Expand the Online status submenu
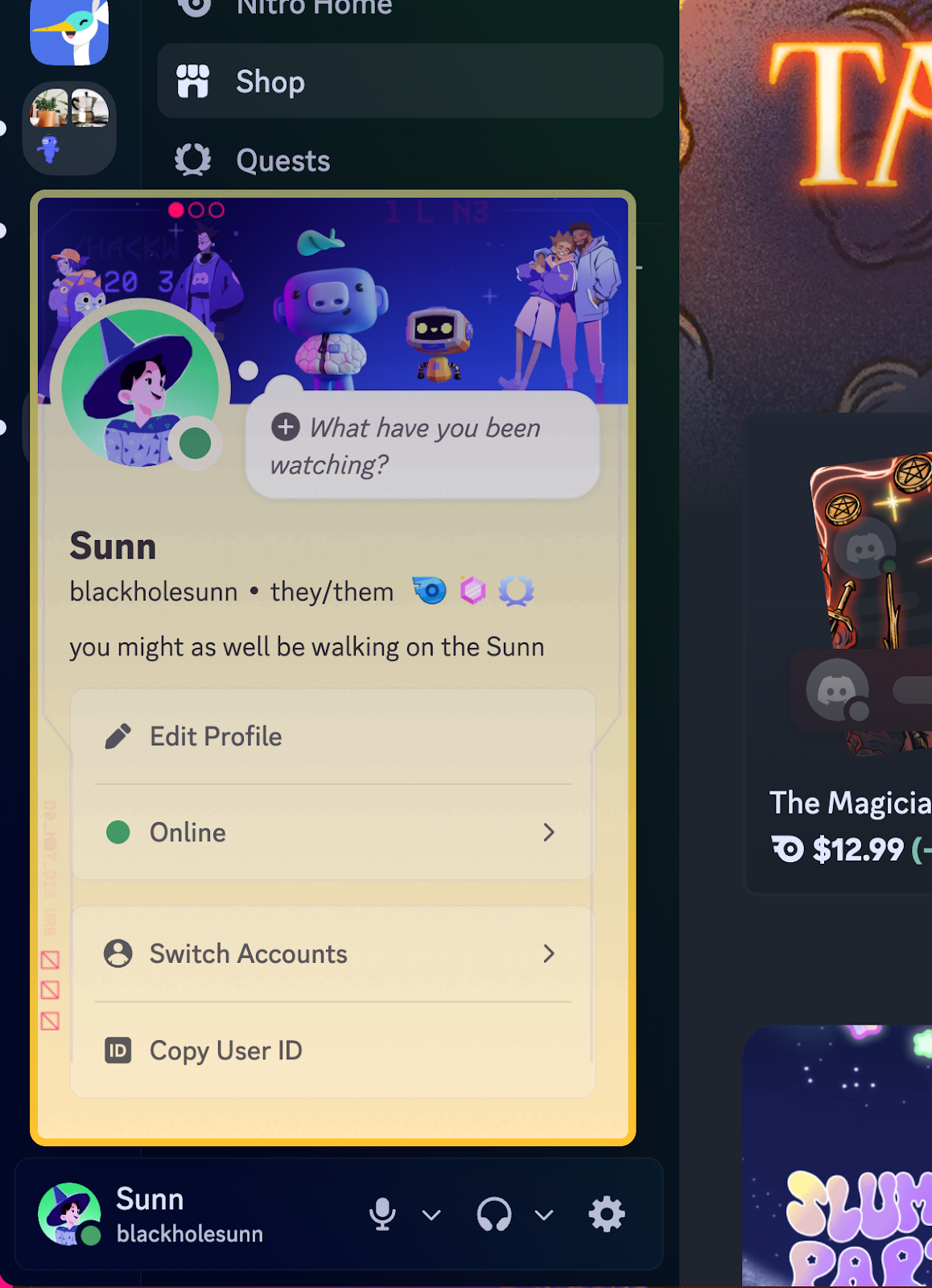Screen dimensions: 932x1288 332,832
